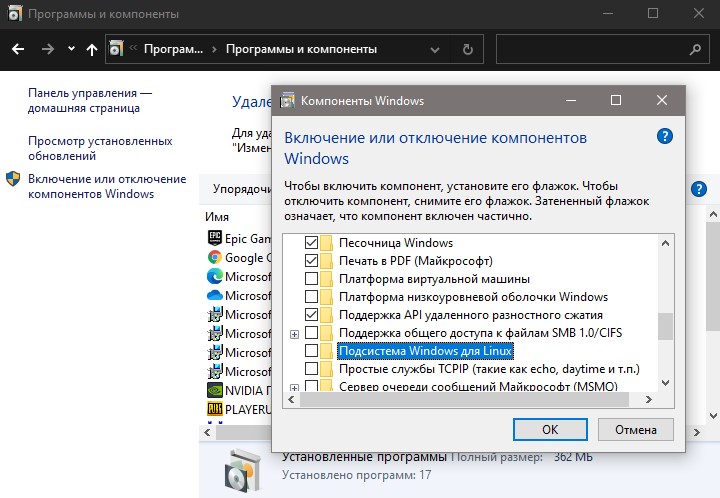Screen dimensions: 720x498
Task: Enable 'Подсистема Windows для Linux' checkbox
Action: [x=311, y=351]
